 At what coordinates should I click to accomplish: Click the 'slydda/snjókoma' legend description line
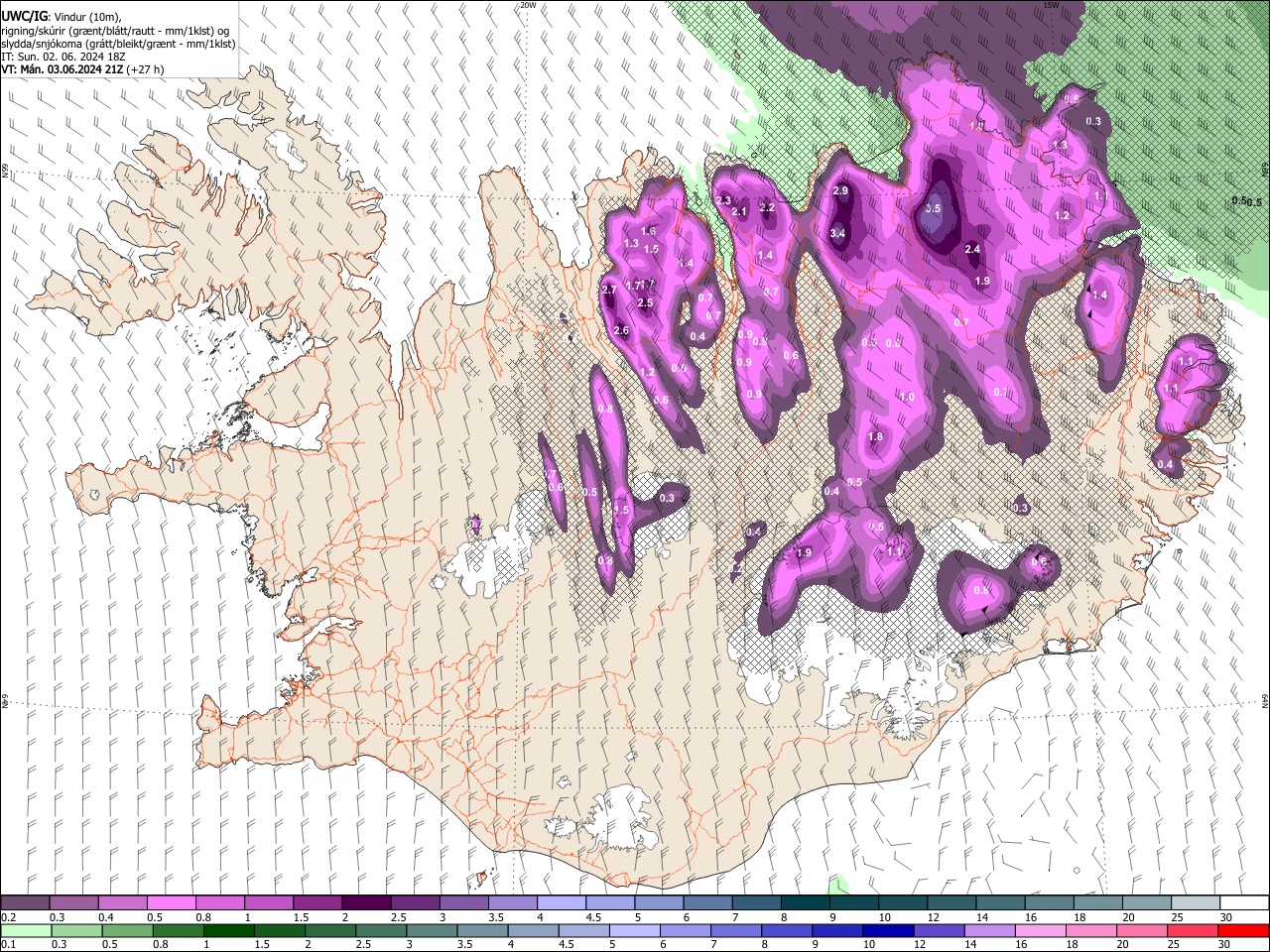click(118, 44)
